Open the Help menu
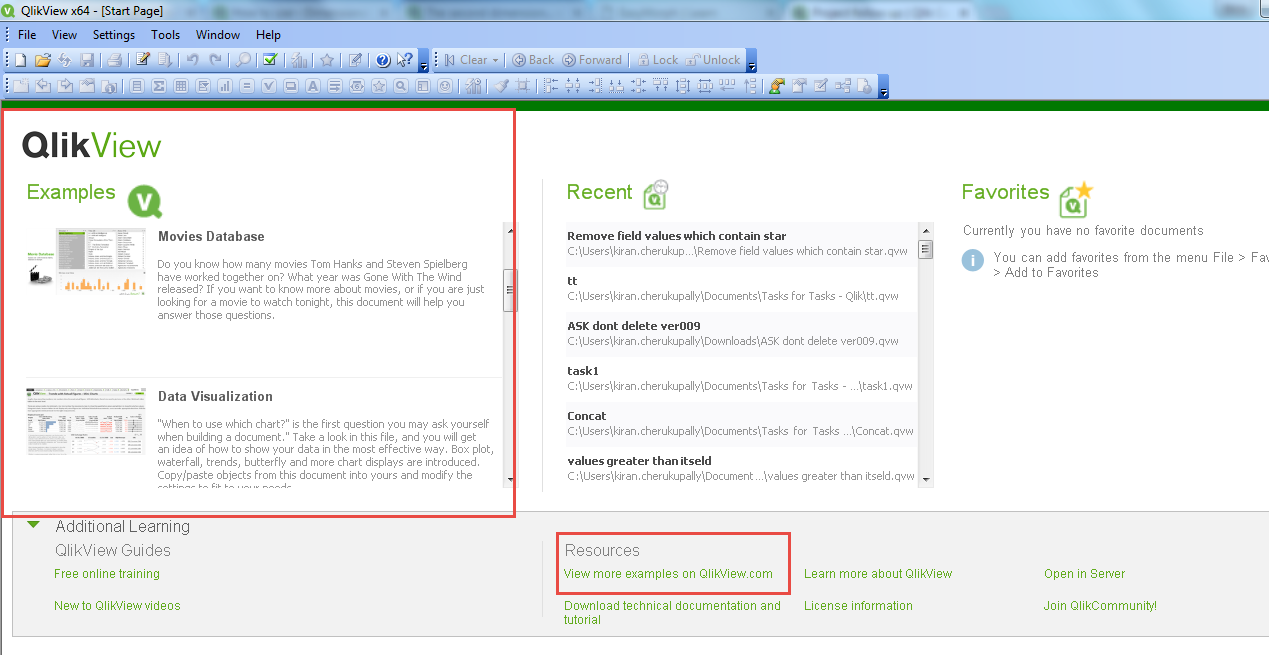Screen dimensions: 1269x655 coord(269,34)
